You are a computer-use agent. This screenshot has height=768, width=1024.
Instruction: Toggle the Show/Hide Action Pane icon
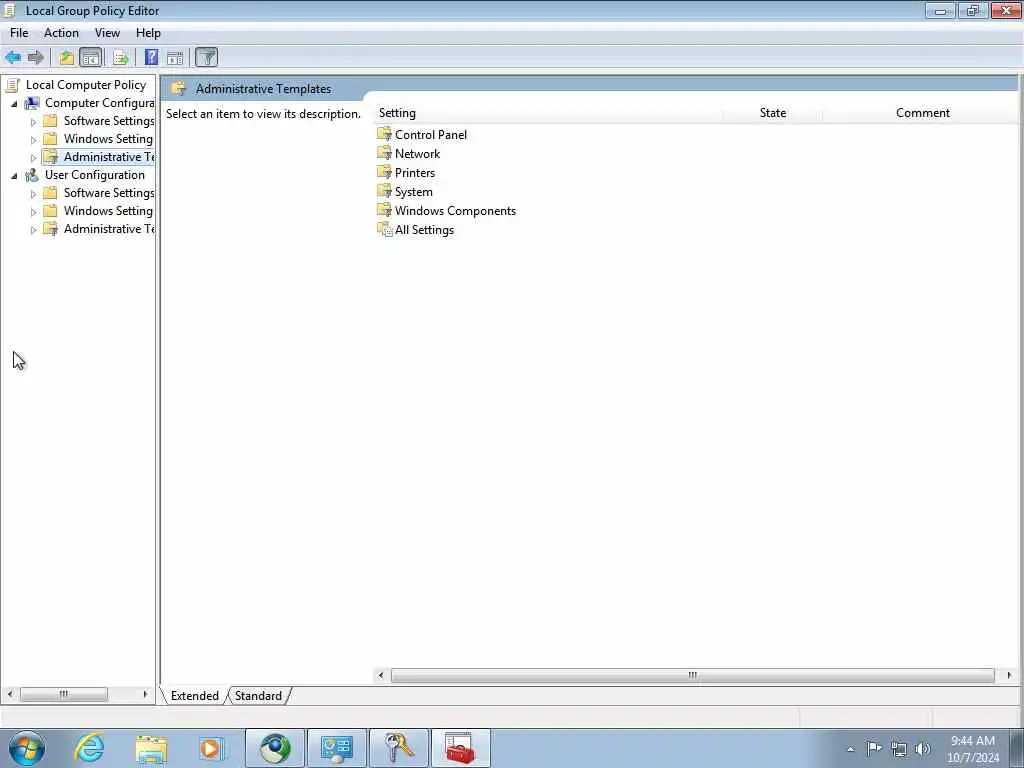pos(175,57)
